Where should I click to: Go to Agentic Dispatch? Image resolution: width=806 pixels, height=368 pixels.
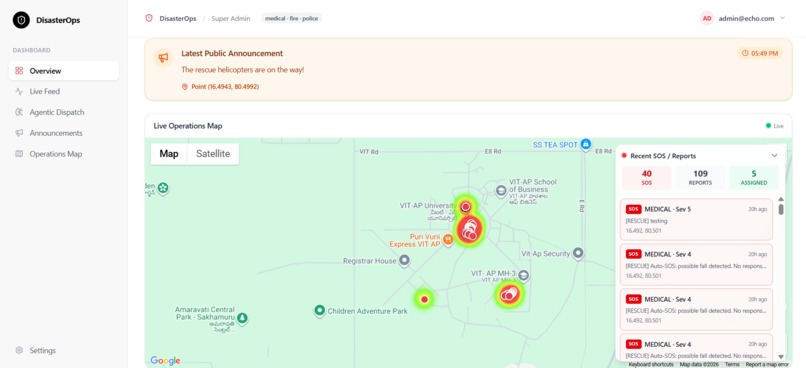(x=64, y=112)
